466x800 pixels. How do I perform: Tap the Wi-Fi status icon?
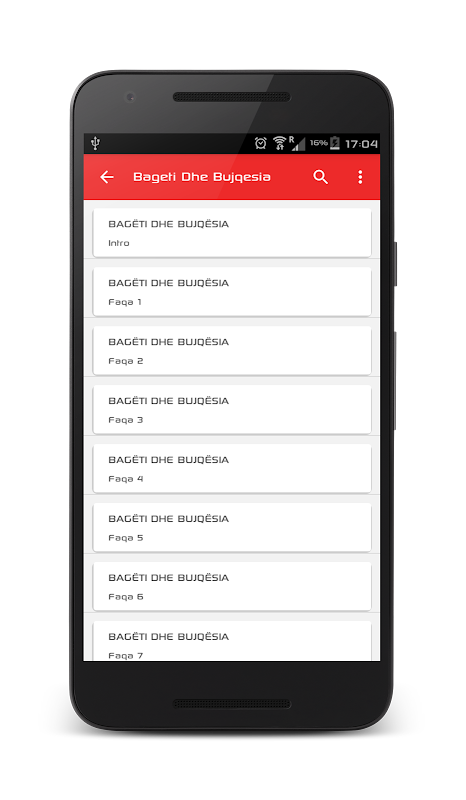[280, 143]
